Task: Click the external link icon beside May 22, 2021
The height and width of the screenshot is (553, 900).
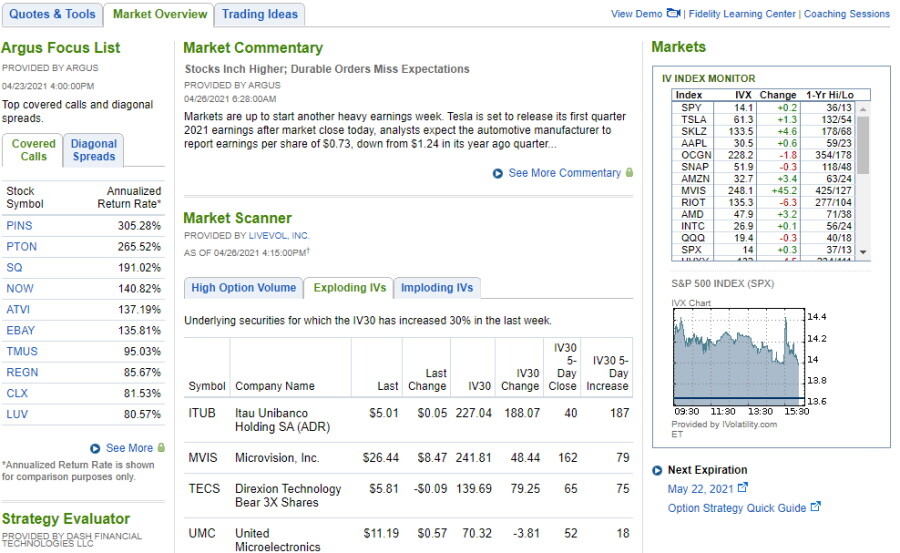Action: coord(742,488)
